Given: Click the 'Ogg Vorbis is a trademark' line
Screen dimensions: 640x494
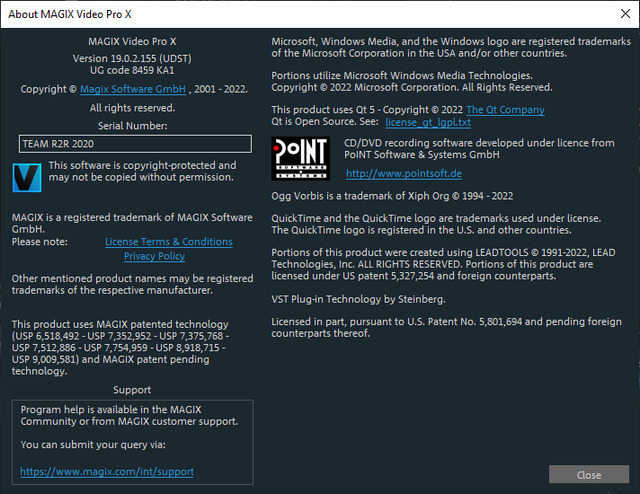Looking at the screenshot, I should click(392, 196).
